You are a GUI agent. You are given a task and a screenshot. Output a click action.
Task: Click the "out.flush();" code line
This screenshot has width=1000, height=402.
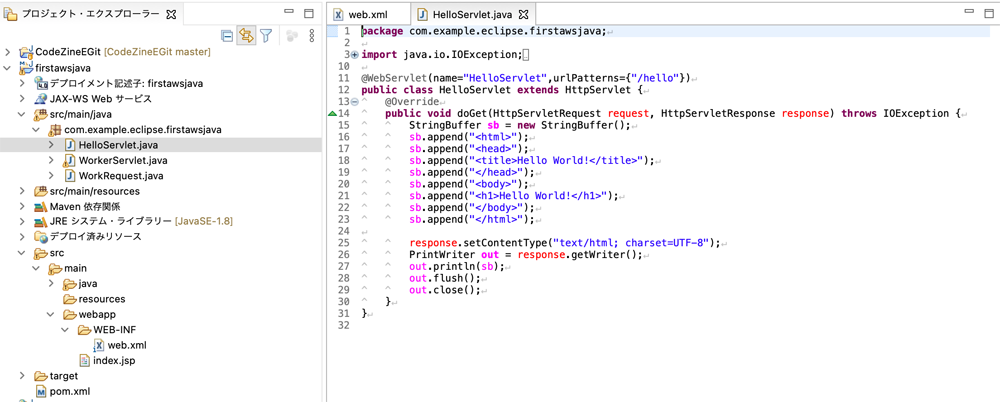point(446,278)
